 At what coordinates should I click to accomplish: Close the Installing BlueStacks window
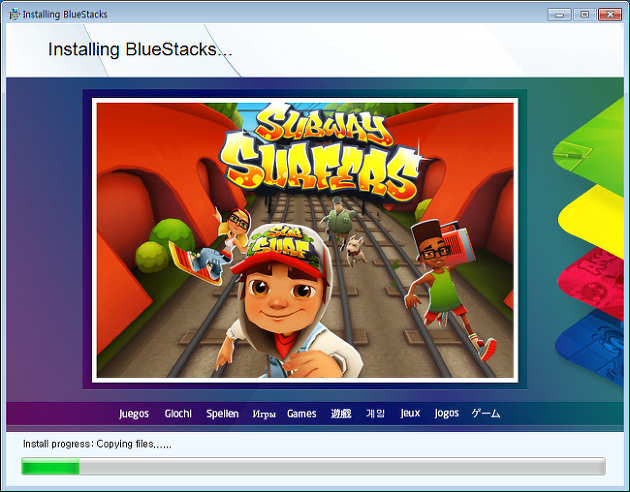coord(610,14)
